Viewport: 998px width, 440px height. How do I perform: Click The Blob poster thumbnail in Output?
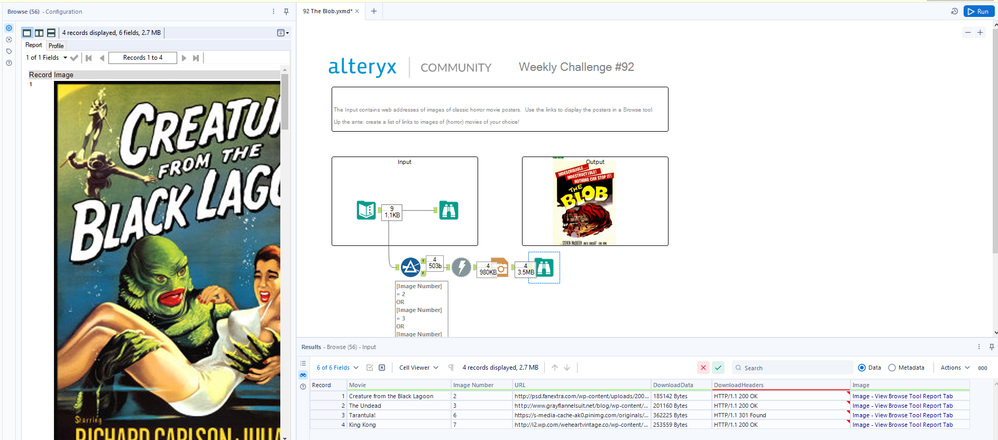585,202
